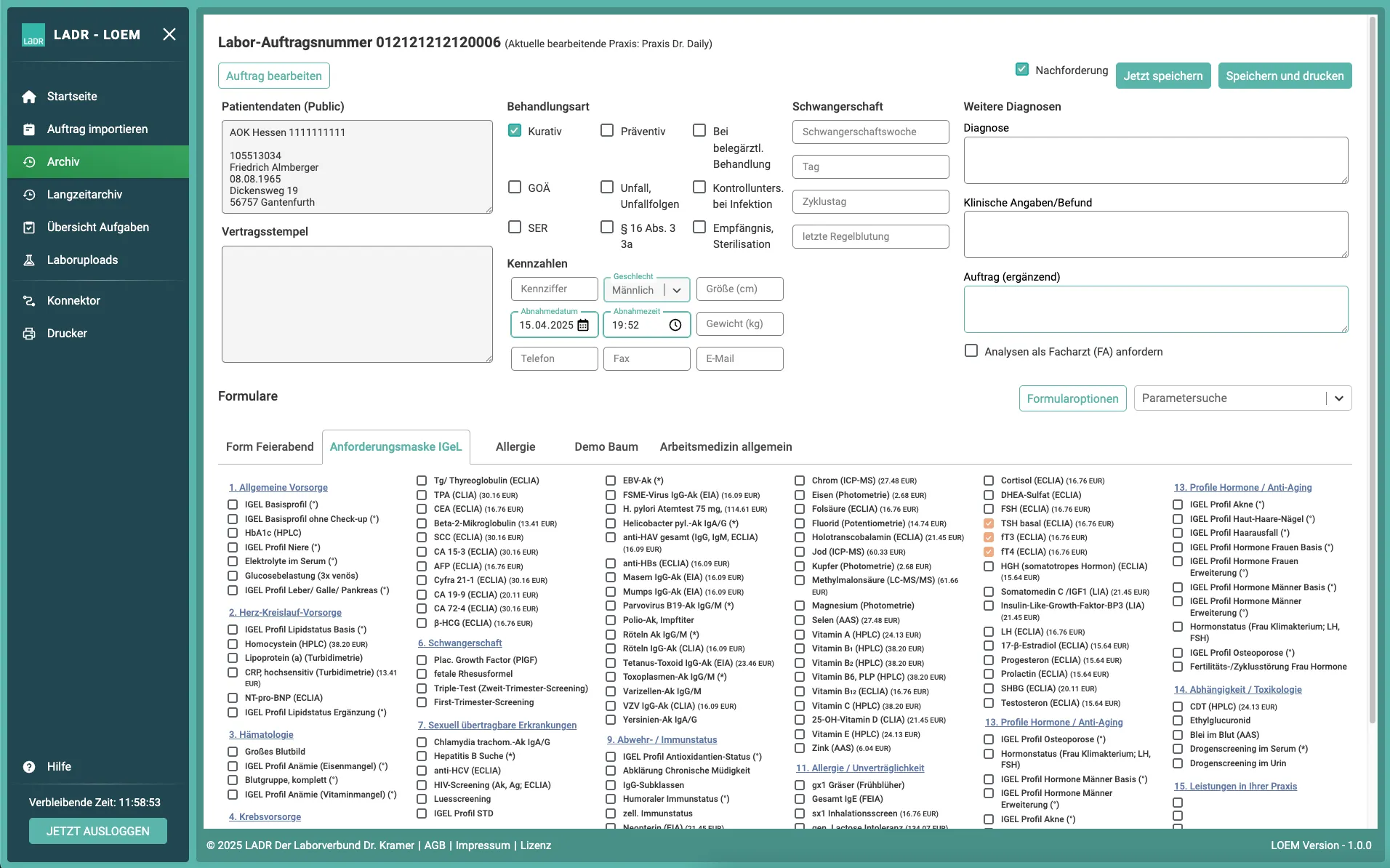This screenshot has height=868, width=1390.
Task: Check Analysen als Facharzt anfordern
Action: pos(971,351)
